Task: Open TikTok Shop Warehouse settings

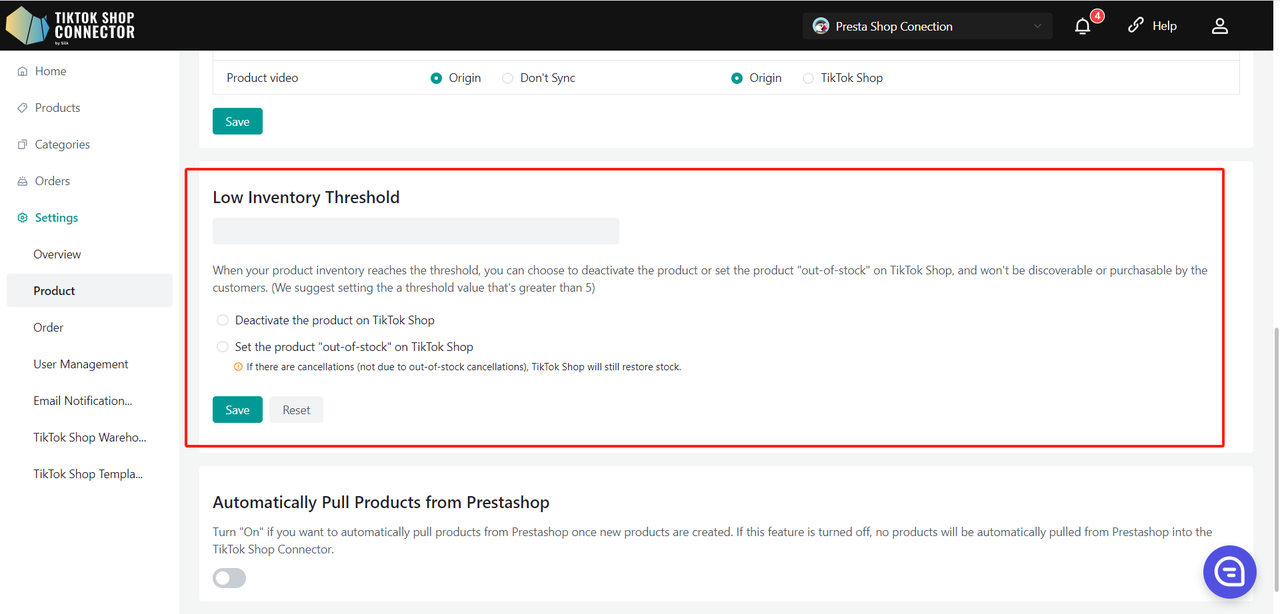Action: click(88, 437)
